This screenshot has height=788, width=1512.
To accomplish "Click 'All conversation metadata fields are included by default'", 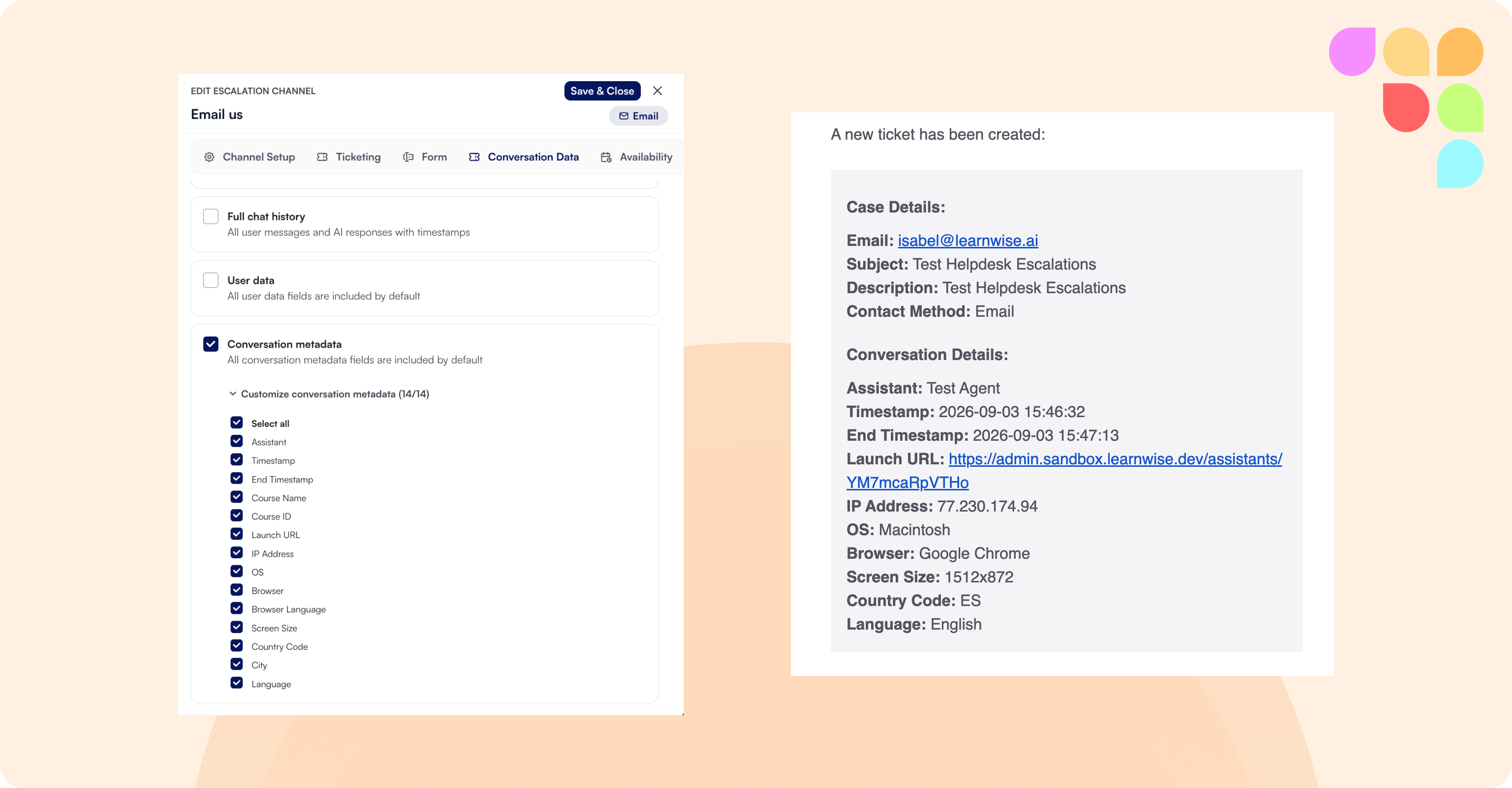I will point(355,360).
